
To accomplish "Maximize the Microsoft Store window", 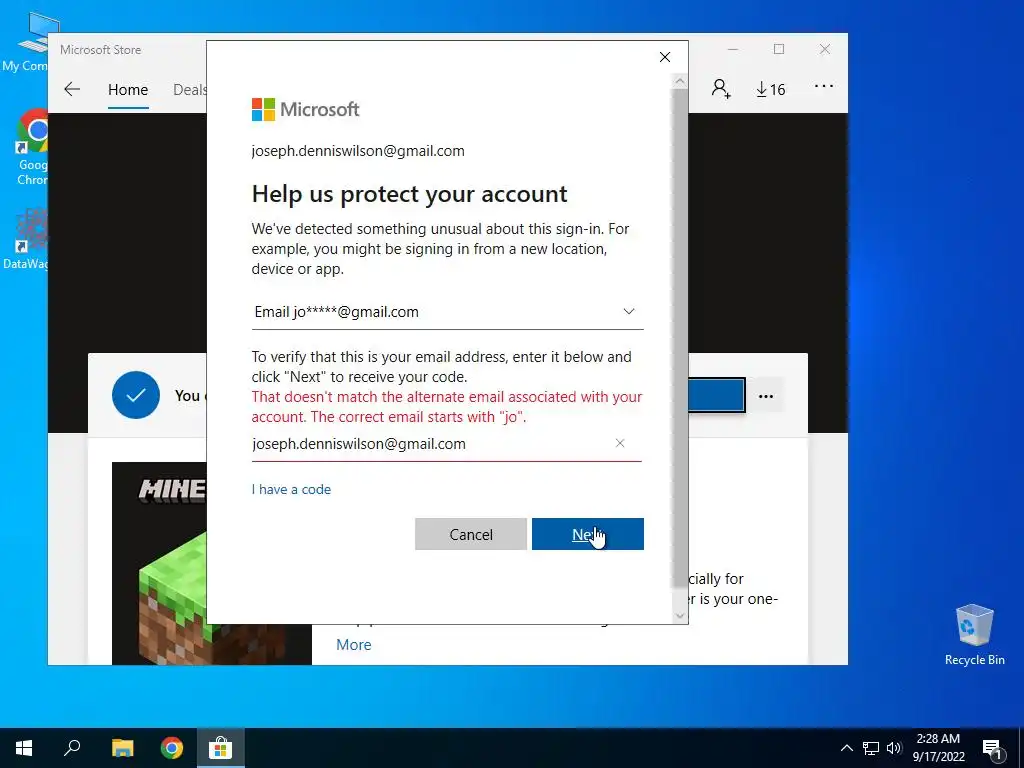I will point(778,50).
